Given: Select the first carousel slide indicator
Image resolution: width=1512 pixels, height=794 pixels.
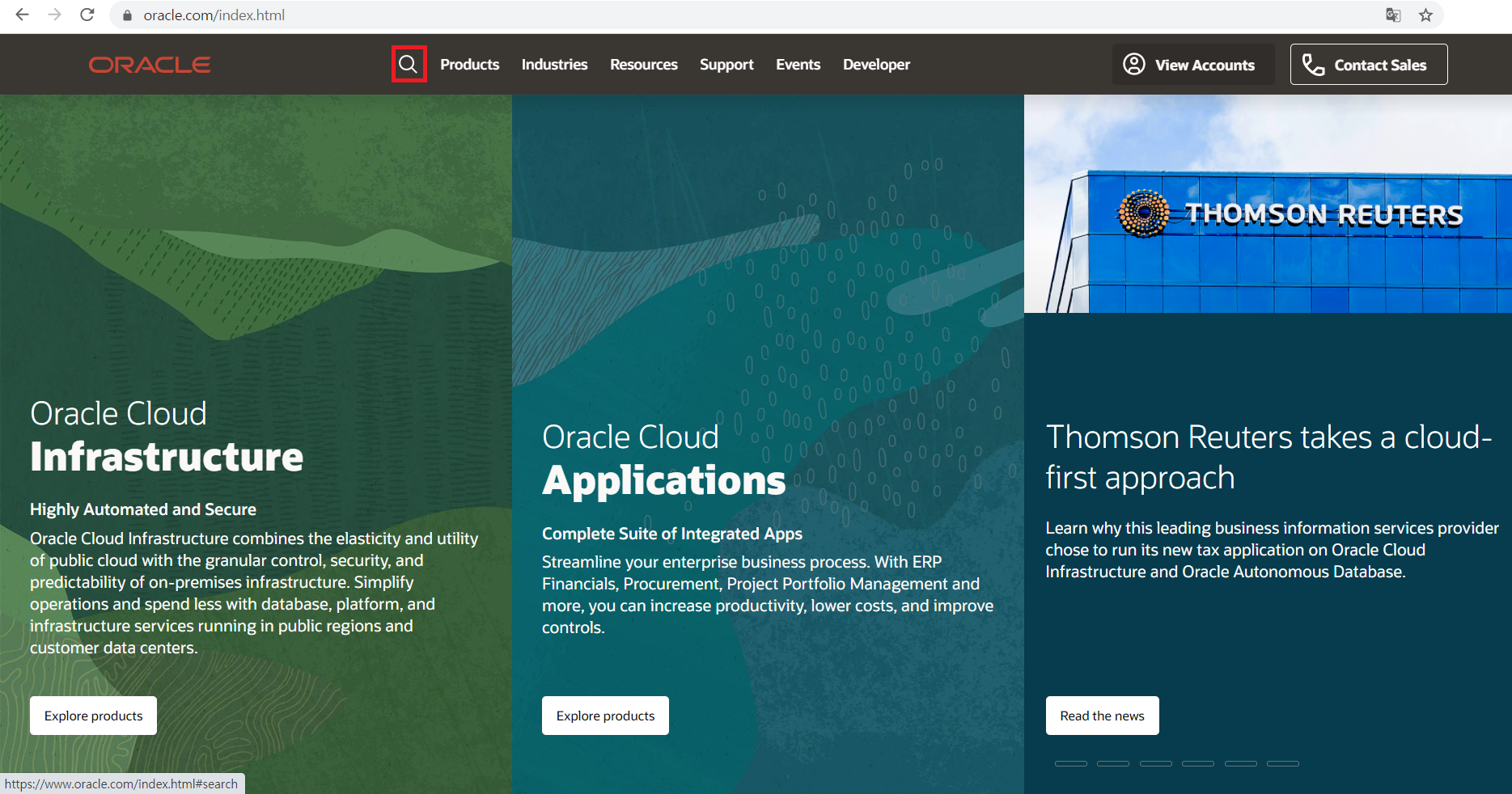Looking at the screenshot, I should (1071, 763).
